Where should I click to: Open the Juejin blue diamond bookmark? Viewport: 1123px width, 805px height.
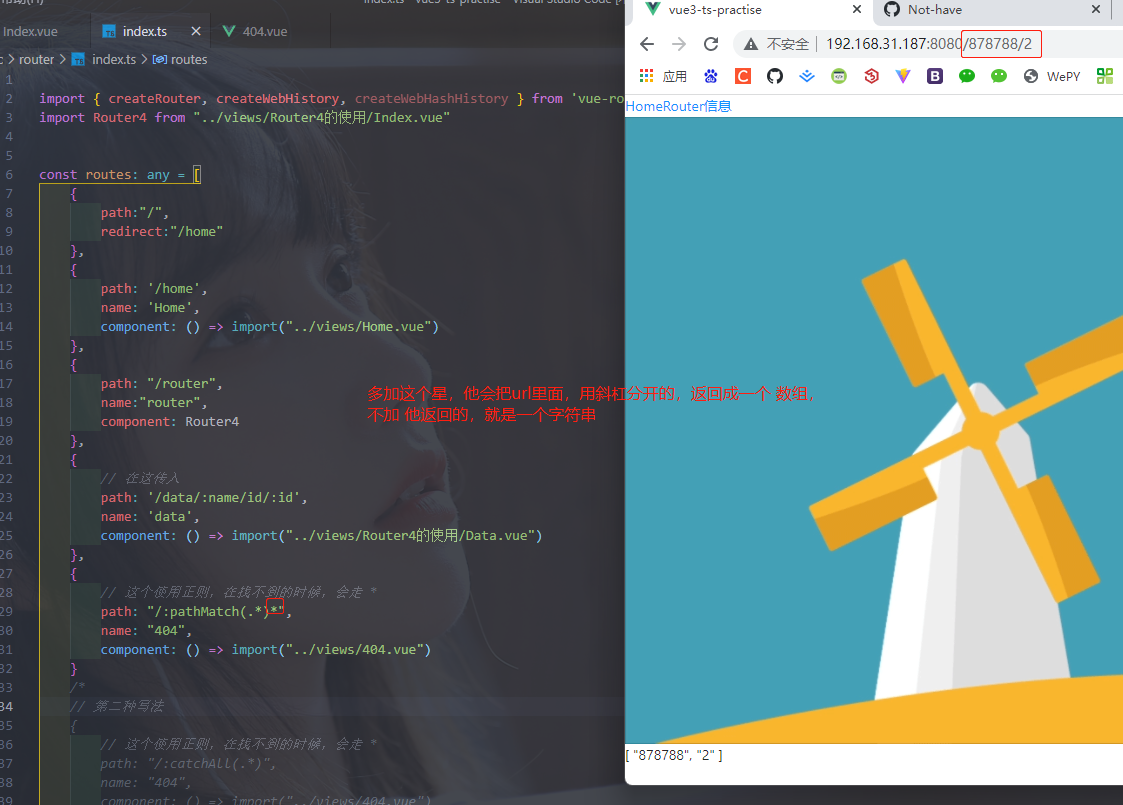pos(806,76)
